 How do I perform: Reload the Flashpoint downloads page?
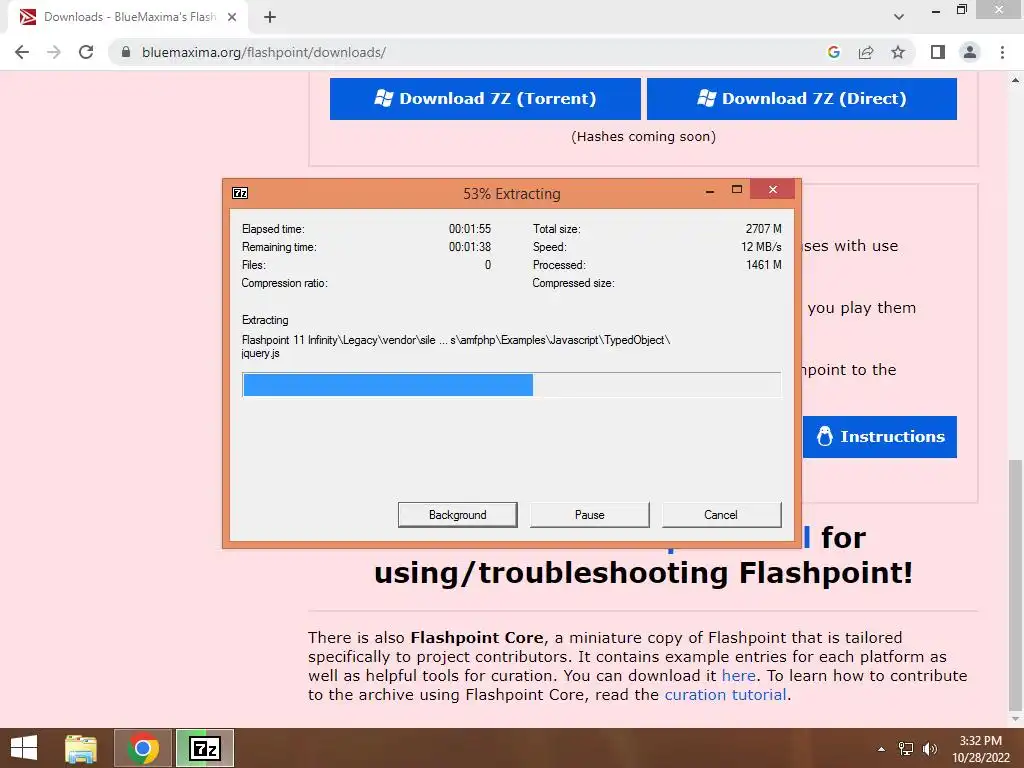pos(86,52)
